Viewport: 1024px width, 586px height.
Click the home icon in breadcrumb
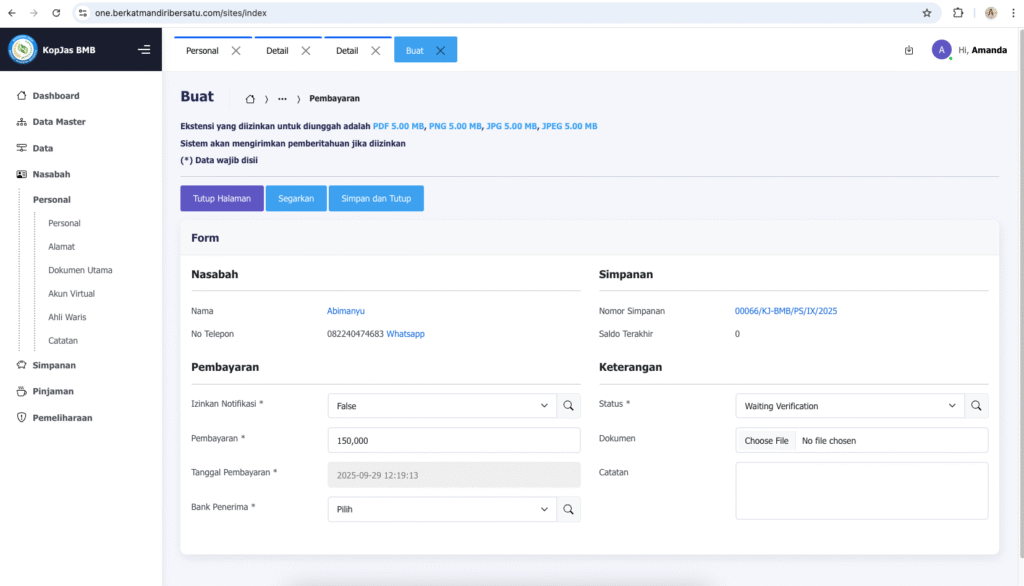(250, 99)
